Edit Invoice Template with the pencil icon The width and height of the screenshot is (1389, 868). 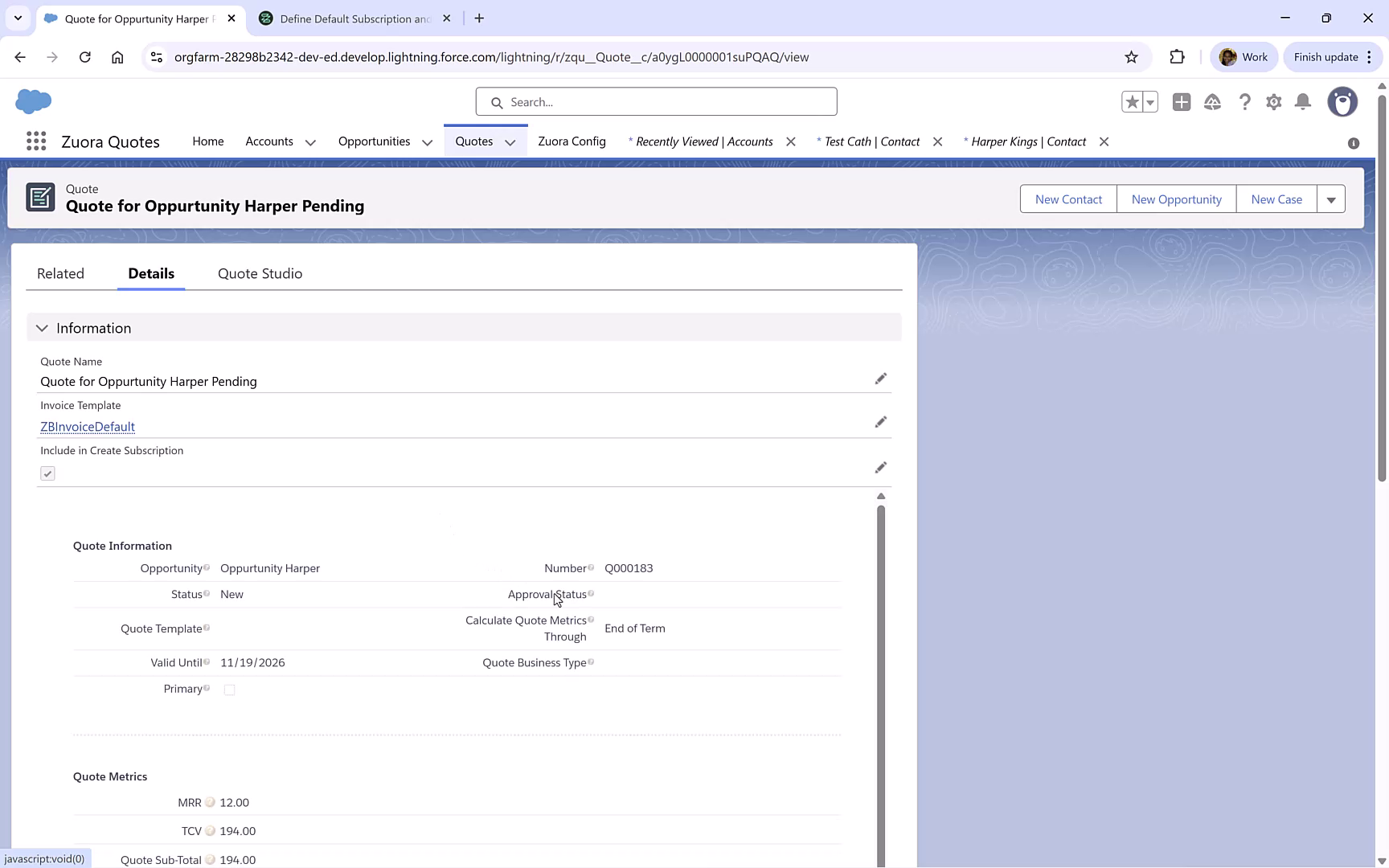[881, 422]
